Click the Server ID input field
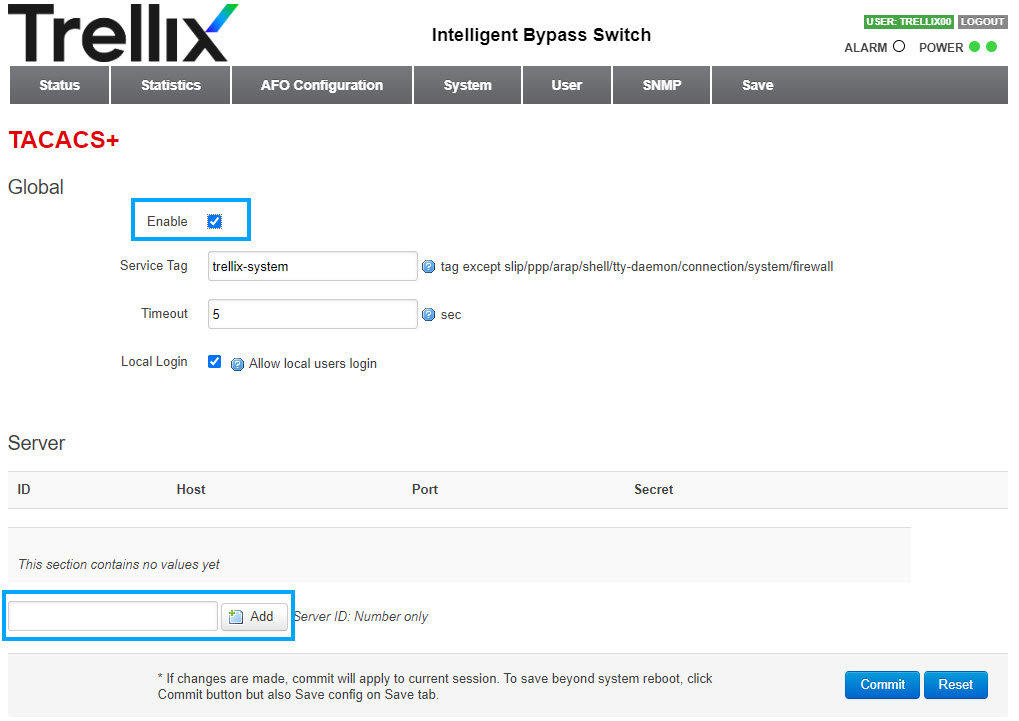The width and height of the screenshot is (1019, 721). click(x=113, y=616)
